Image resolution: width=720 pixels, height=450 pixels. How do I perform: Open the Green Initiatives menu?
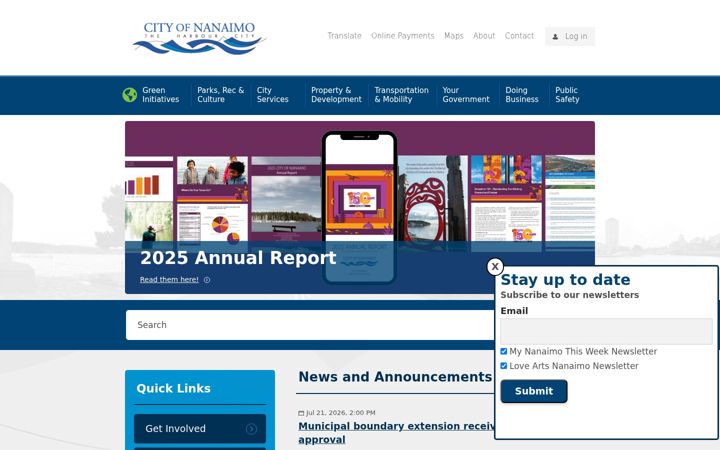[160, 95]
